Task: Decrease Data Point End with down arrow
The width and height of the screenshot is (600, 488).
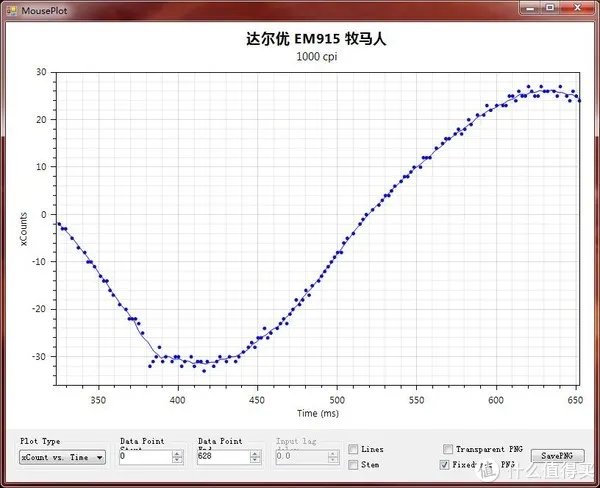Action: (x=255, y=460)
